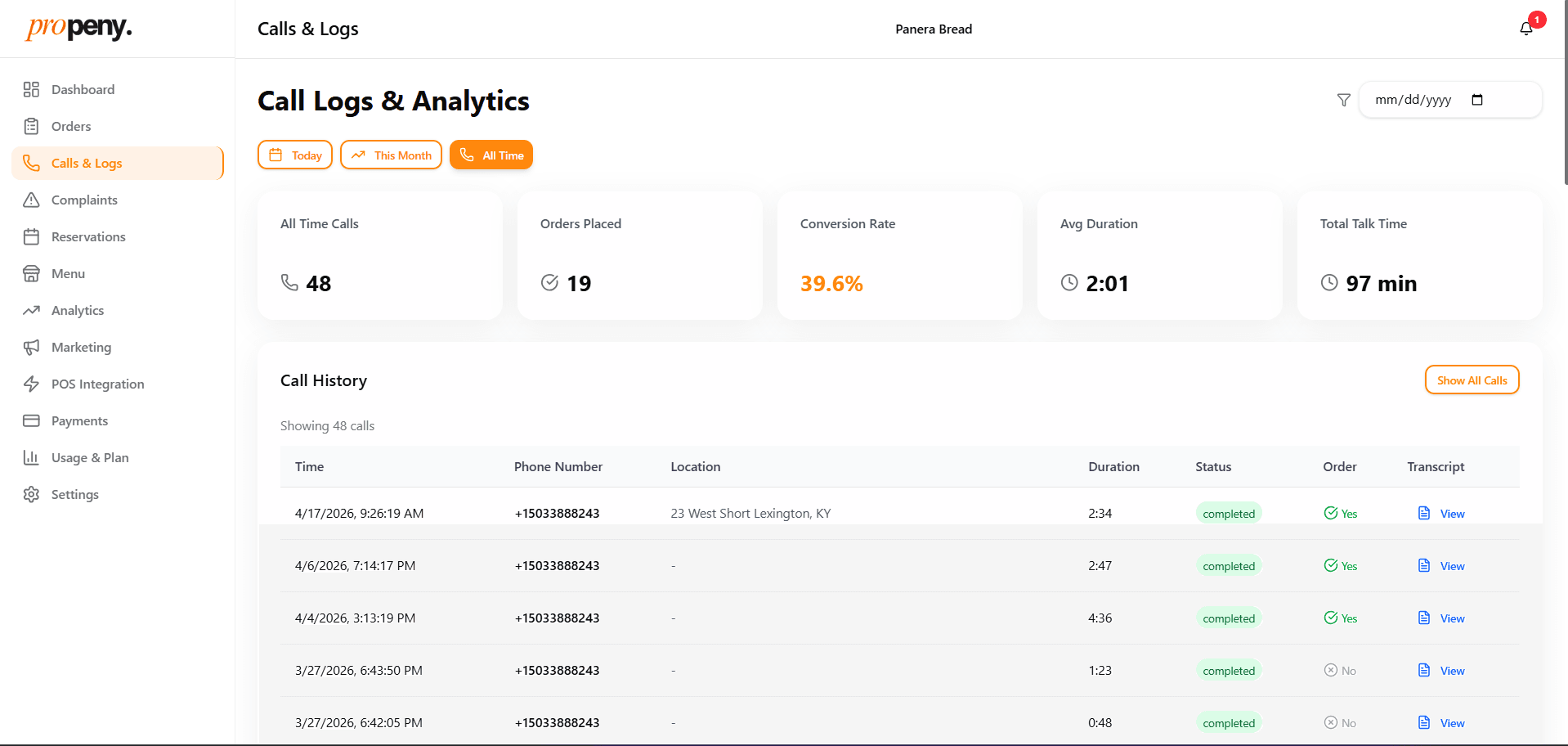Open Marketing megaphone icon
The image size is (1568, 746).
pyautogui.click(x=31, y=347)
